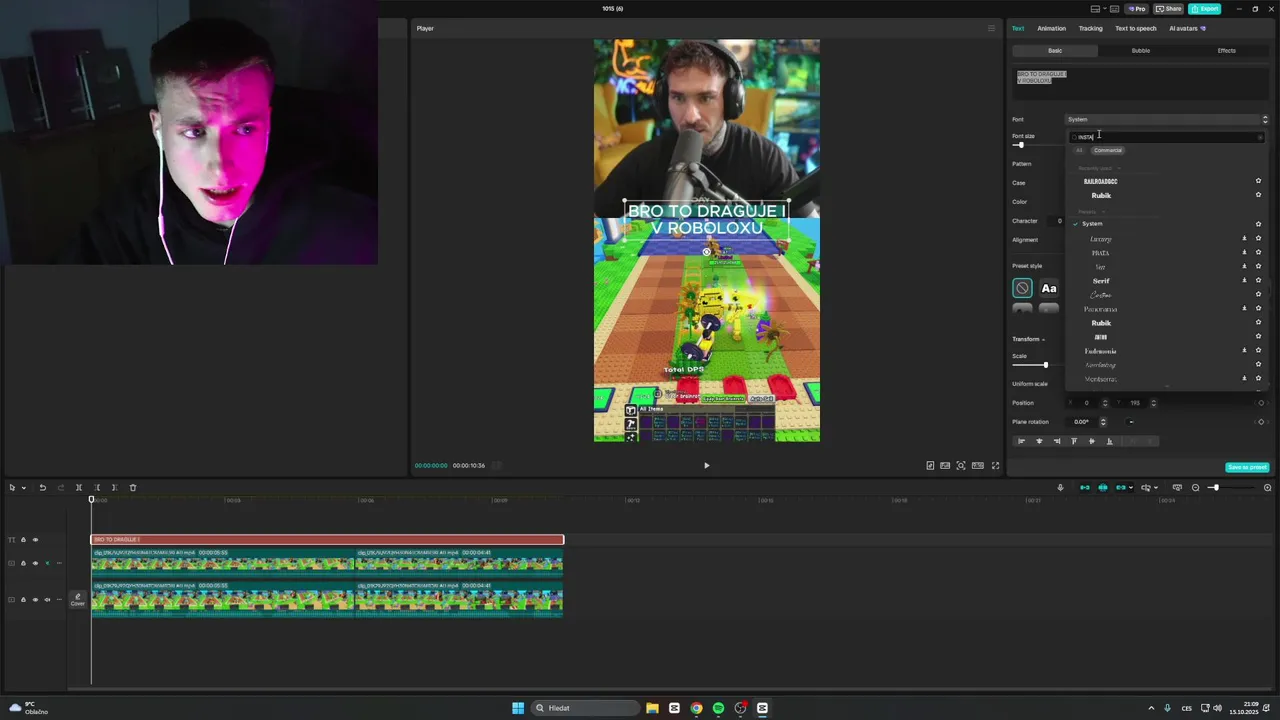Switch to the Animation tab
The image size is (1280, 720).
1051,28
